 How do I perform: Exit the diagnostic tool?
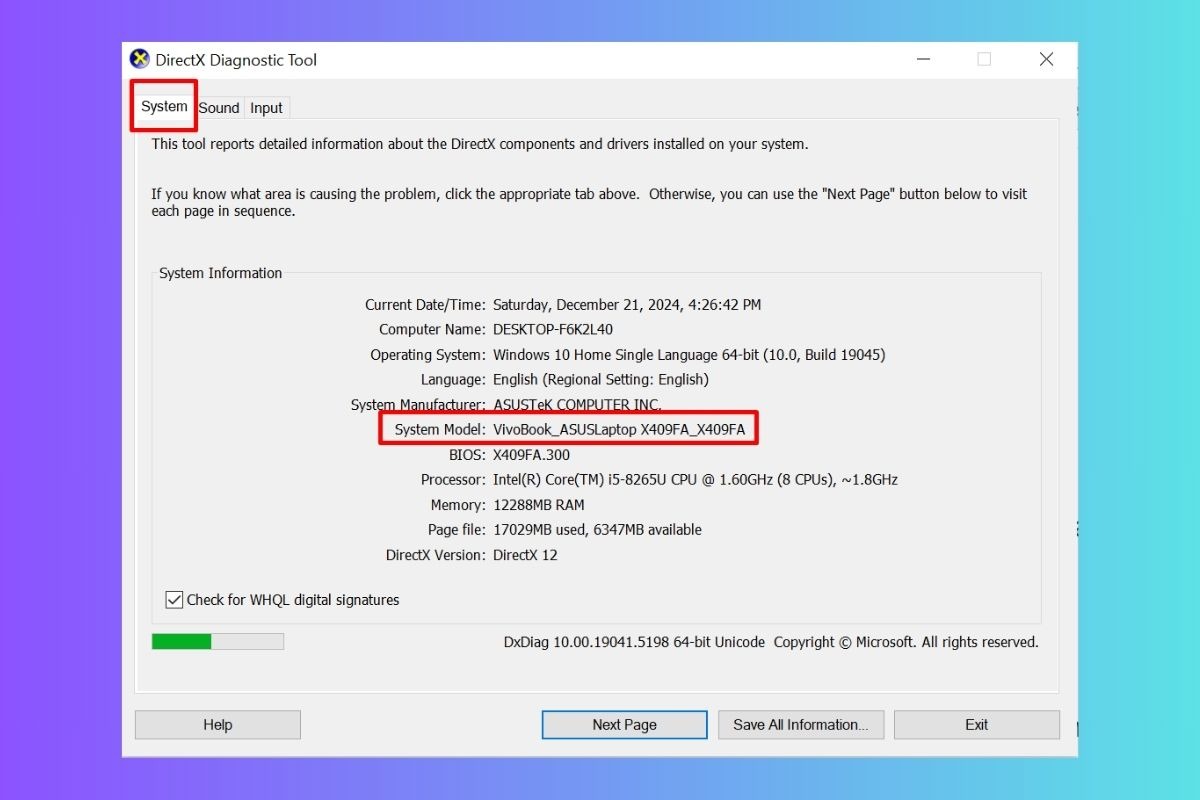tap(977, 725)
